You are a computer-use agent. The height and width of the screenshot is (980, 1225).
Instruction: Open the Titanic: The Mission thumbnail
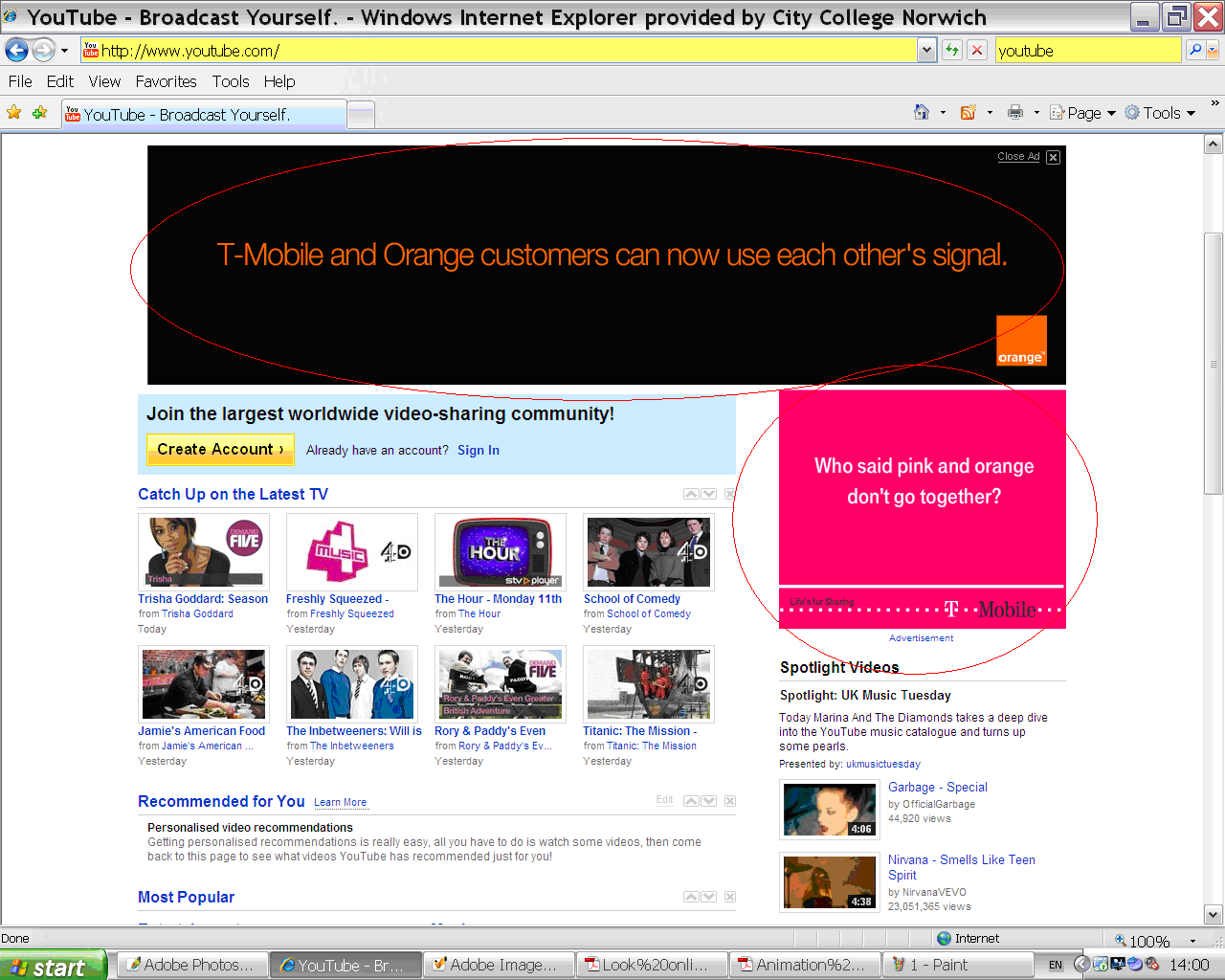[649, 683]
